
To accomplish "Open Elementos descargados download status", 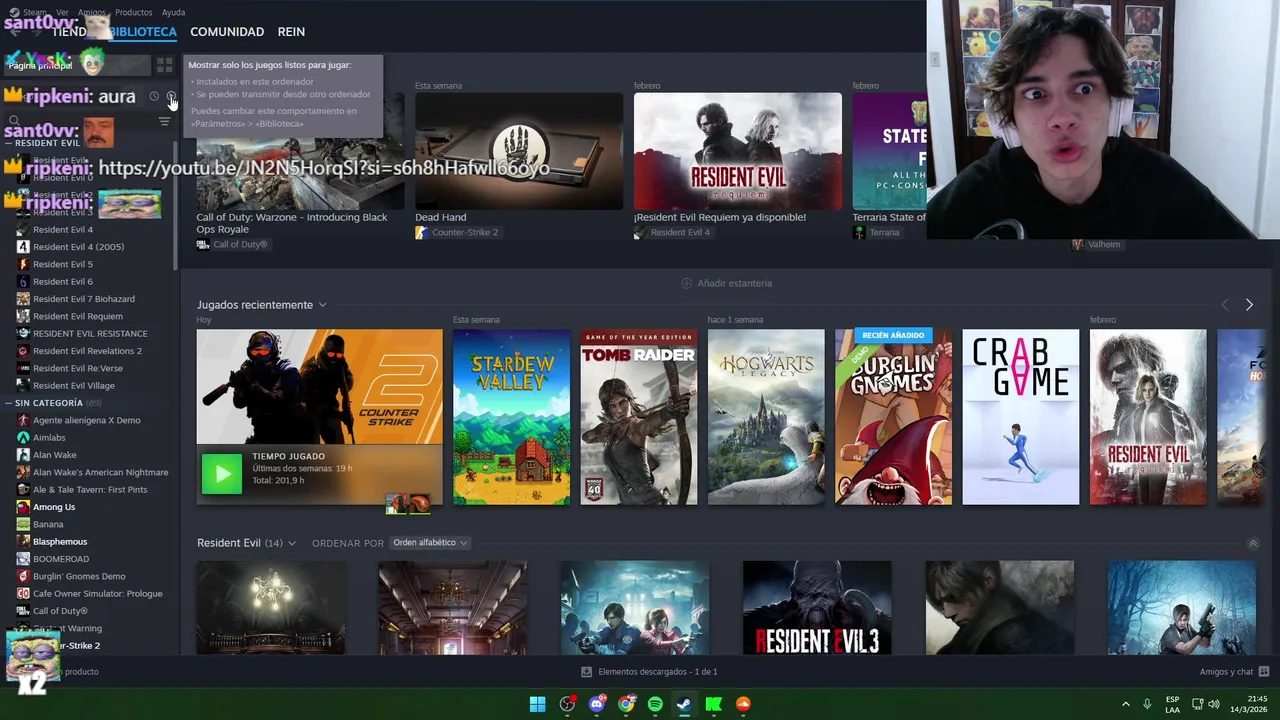I will (x=650, y=672).
